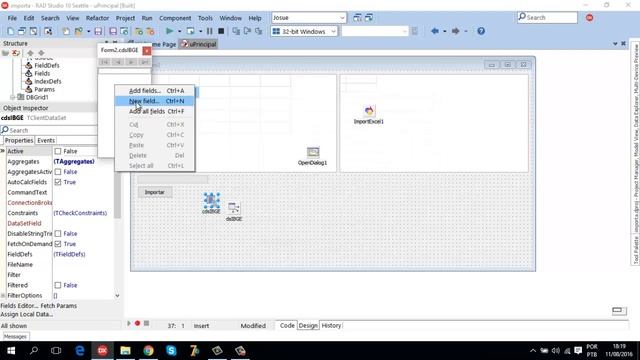Click the red delete icon in Structure toolbar
640x360 pixels.
[16, 53]
